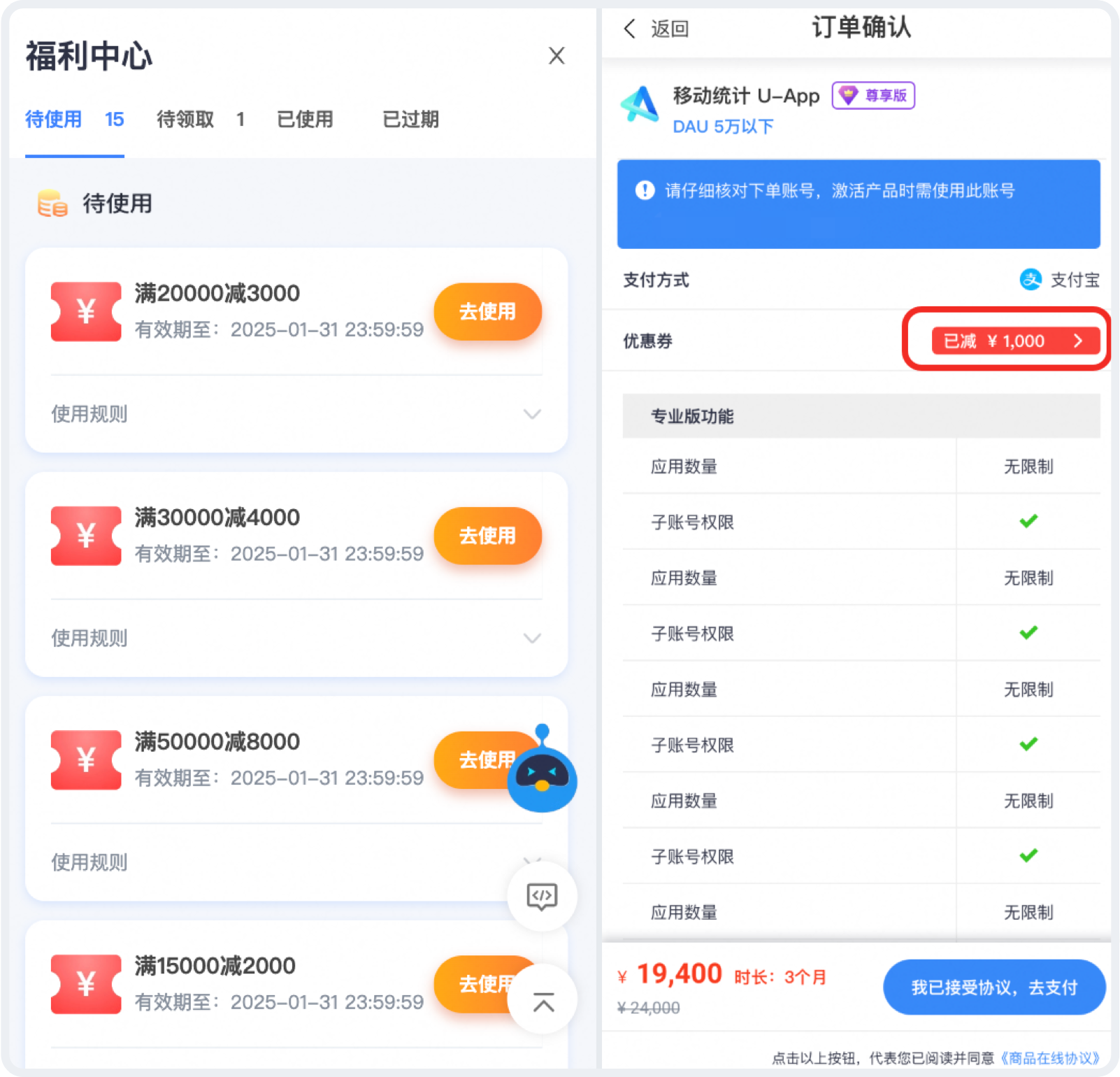Viewport: 1120px width, 1077px height.
Task: Click the exclamation notice icon in blue banner
Action: pyautogui.click(x=645, y=190)
